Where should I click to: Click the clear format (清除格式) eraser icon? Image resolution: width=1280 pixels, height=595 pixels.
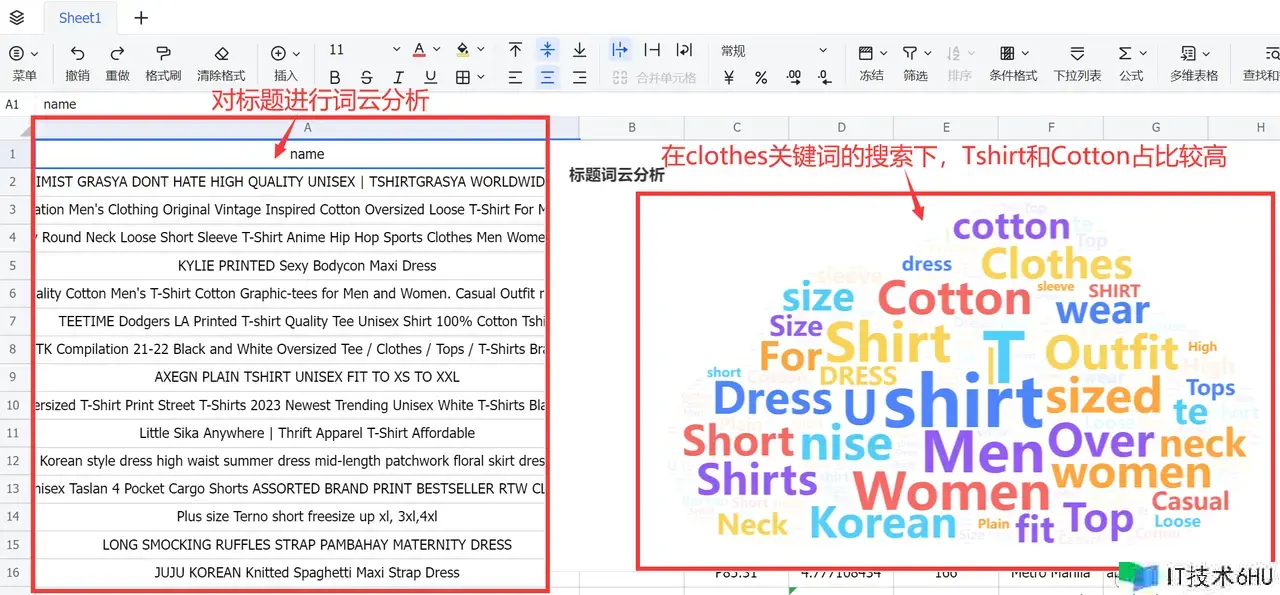click(x=221, y=53)
